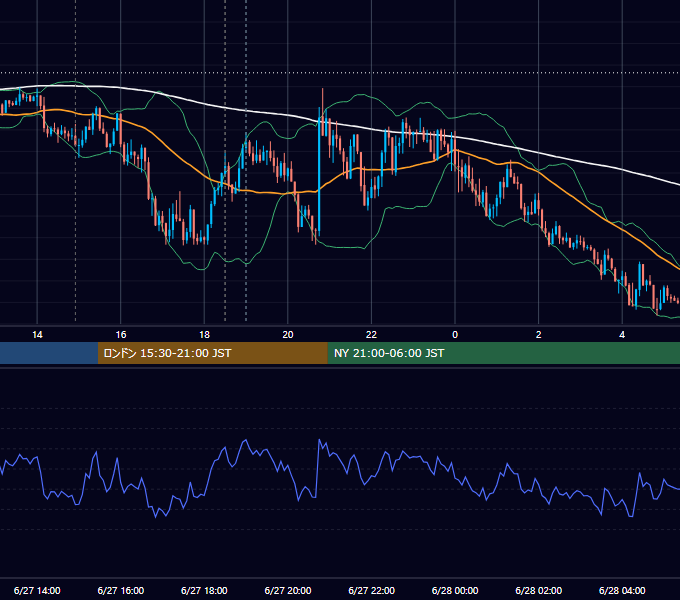Click the price axis hour label 18
This screenshot has width=680, height=600.
pos(204,335)
